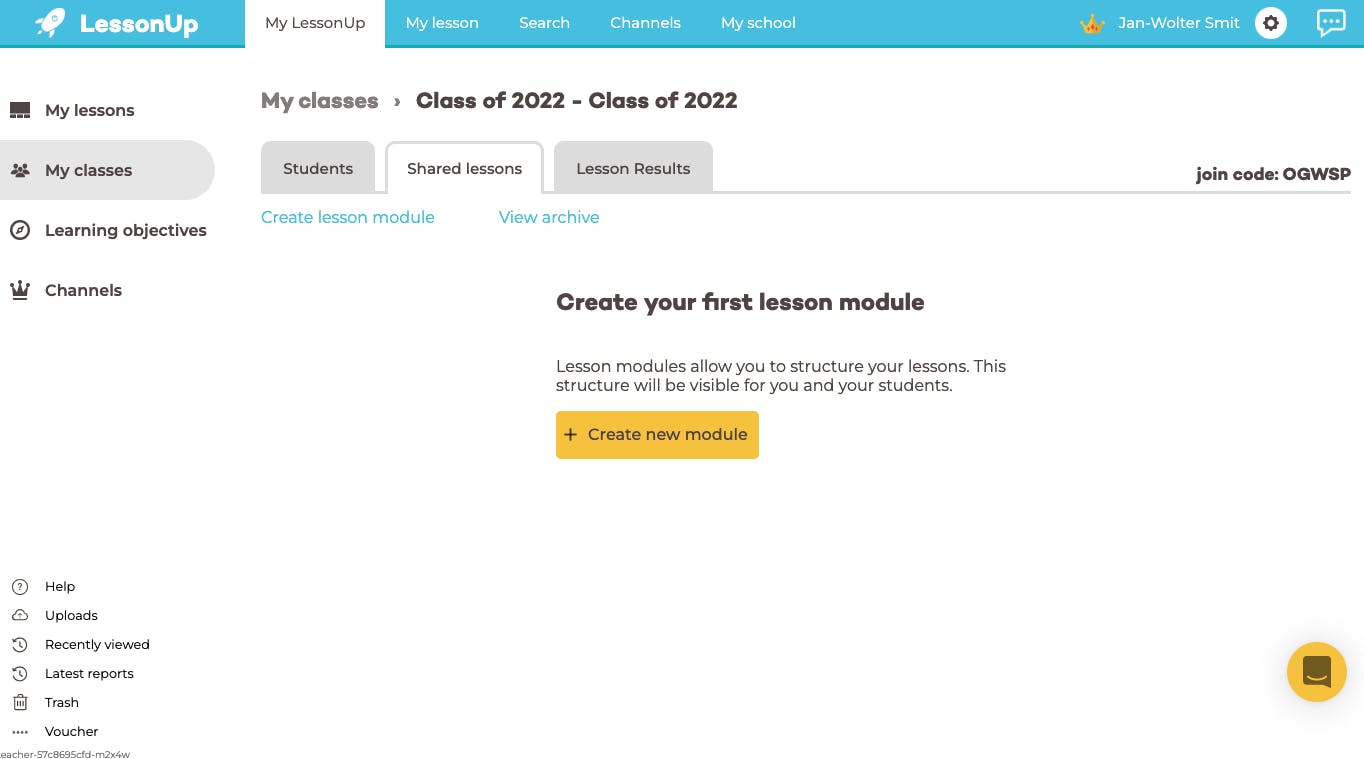Open the Search menu in top bar

[544, 23]
